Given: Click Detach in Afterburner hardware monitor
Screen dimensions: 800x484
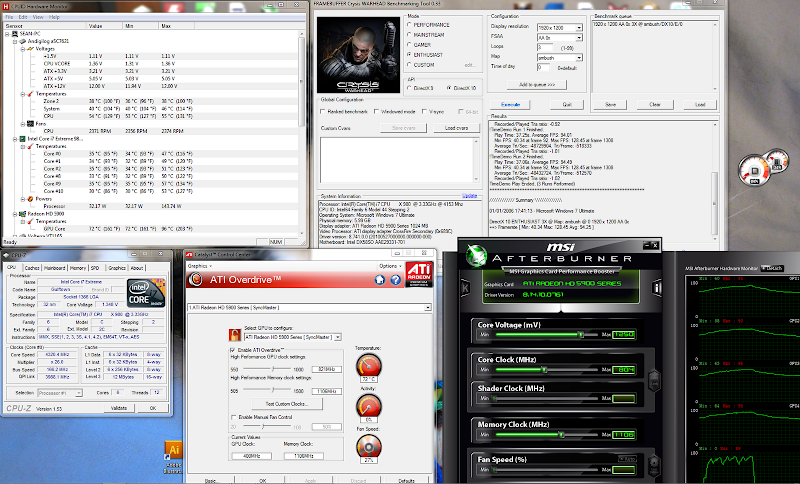Looking at the screenshot, I should click(772, 268).
